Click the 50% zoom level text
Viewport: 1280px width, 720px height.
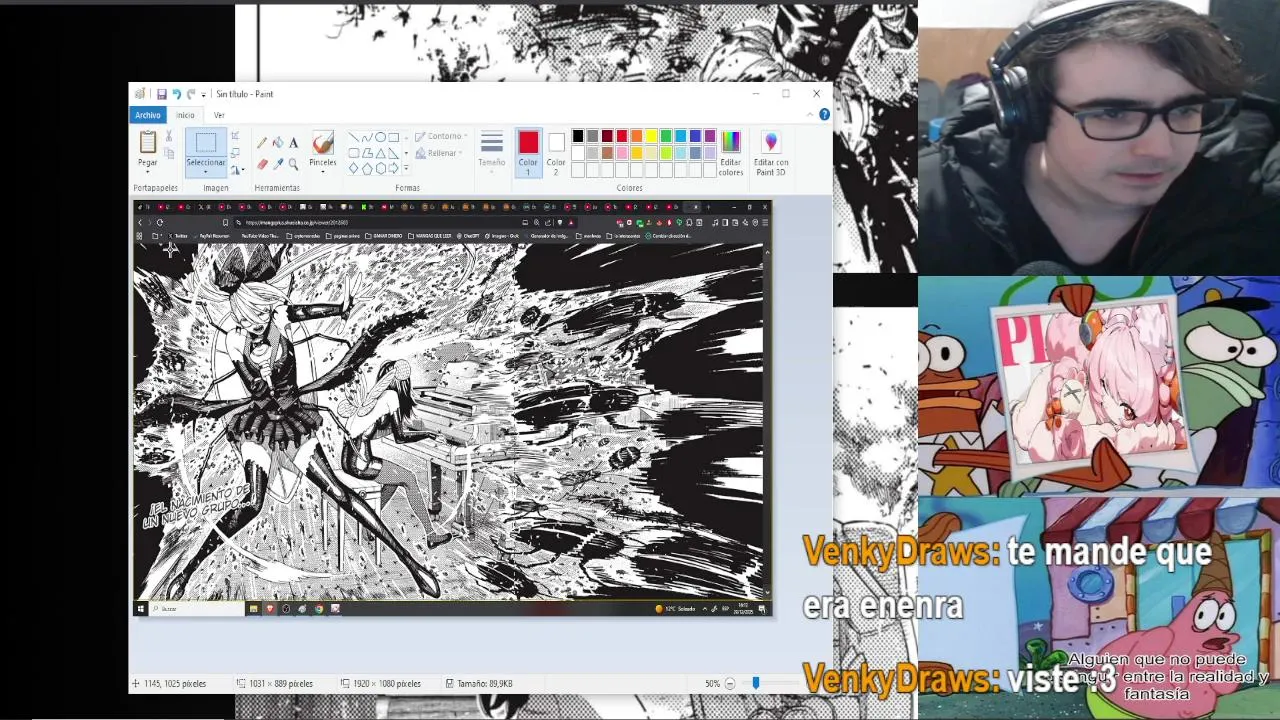[x=712, y=684]
